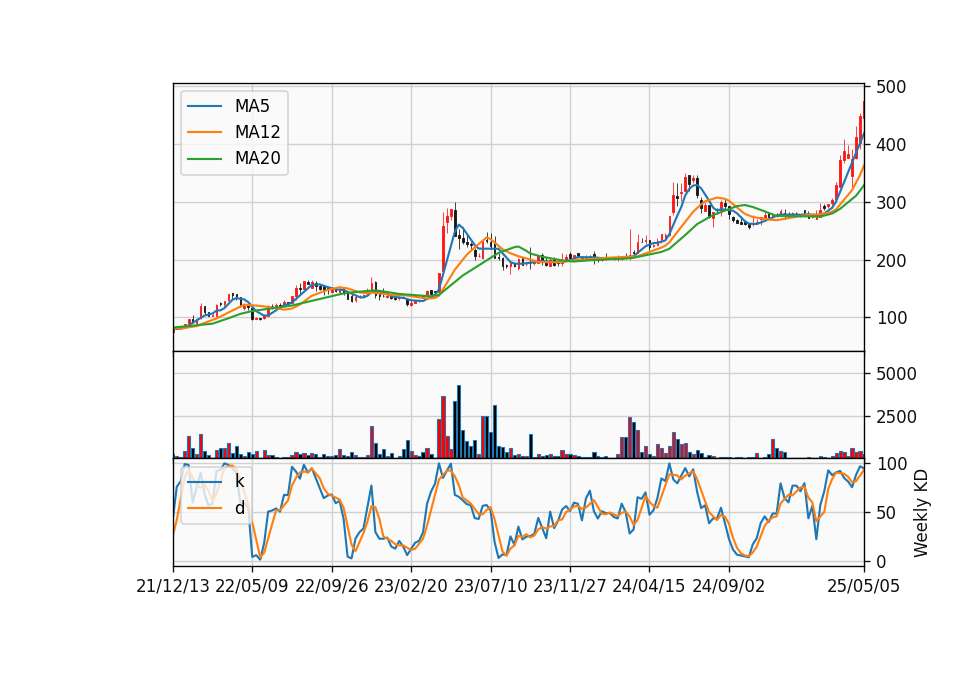Click the 23/11/27 date tick label
The image size is (960, 690).
[x=570, y=586]
